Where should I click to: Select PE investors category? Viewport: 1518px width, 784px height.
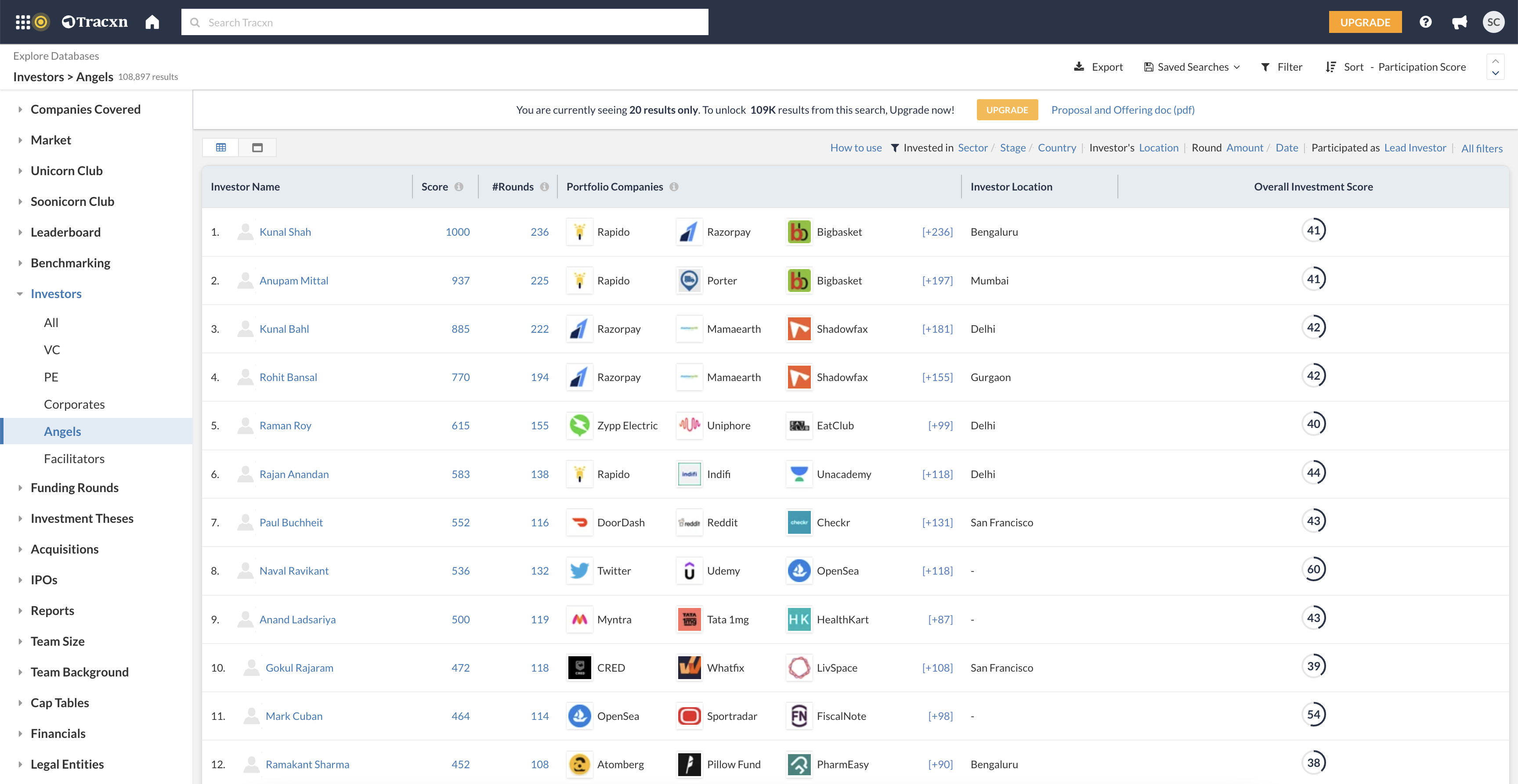coord(51,377)
